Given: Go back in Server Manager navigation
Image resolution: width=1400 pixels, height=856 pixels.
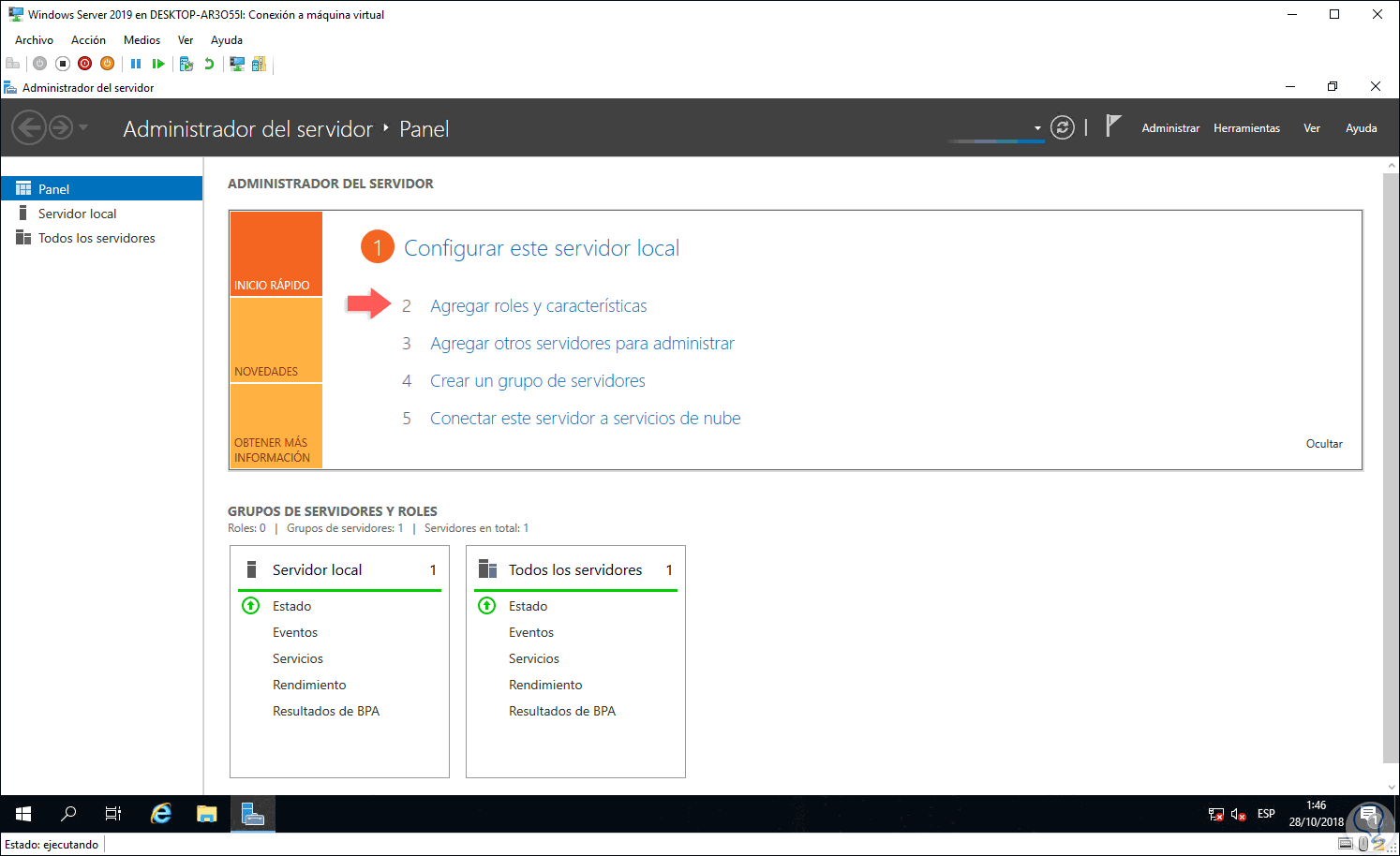Looking at the screenshot, I should coord(29,126).
